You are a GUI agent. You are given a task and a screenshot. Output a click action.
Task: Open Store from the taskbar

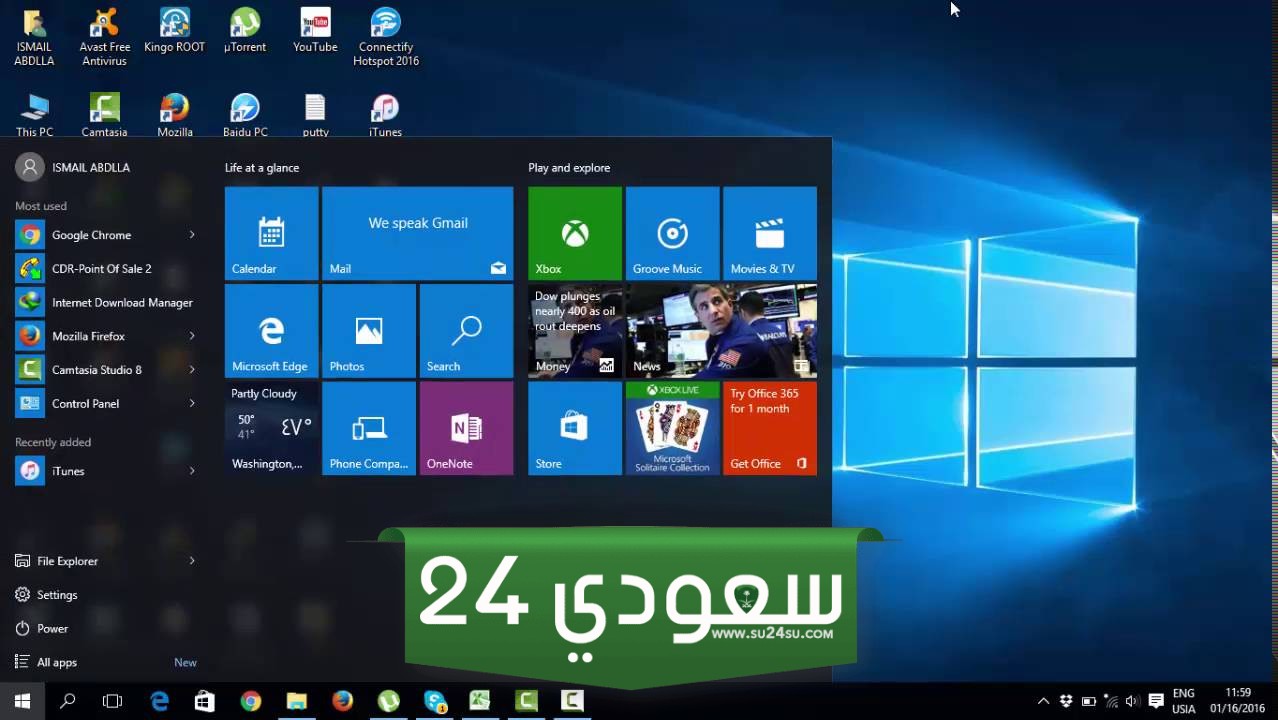point(205,701)
